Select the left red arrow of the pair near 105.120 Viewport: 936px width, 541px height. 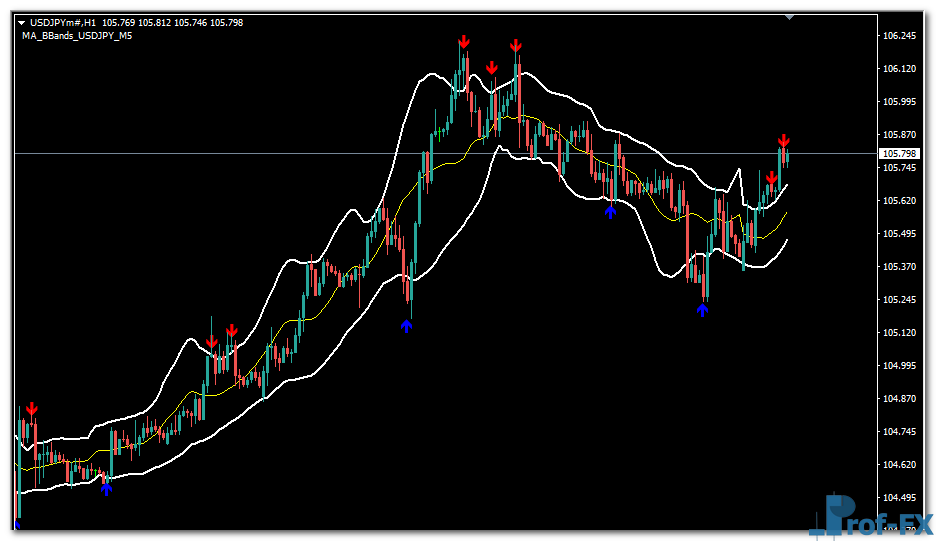click(x=211, y=343)
